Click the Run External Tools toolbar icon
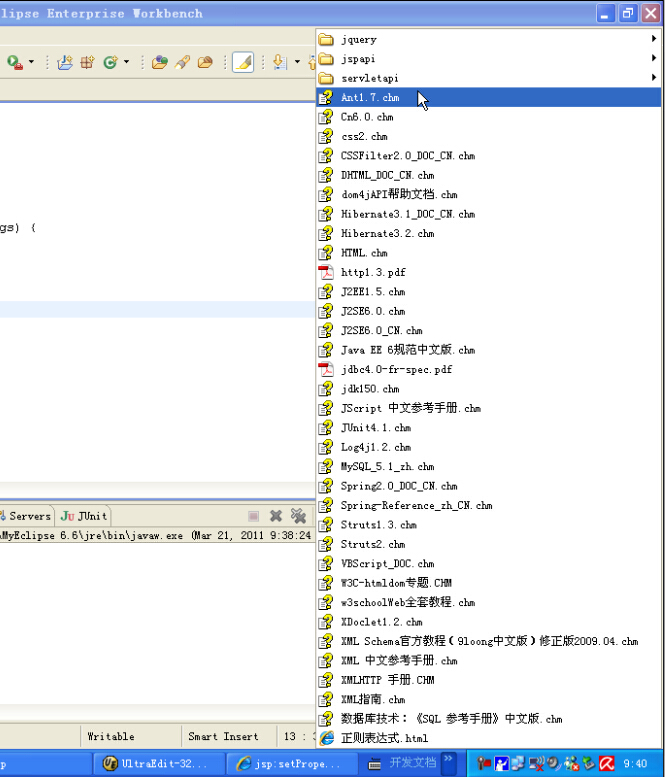Viewport: 665px width, 777px height. click(x=14, y=62)
